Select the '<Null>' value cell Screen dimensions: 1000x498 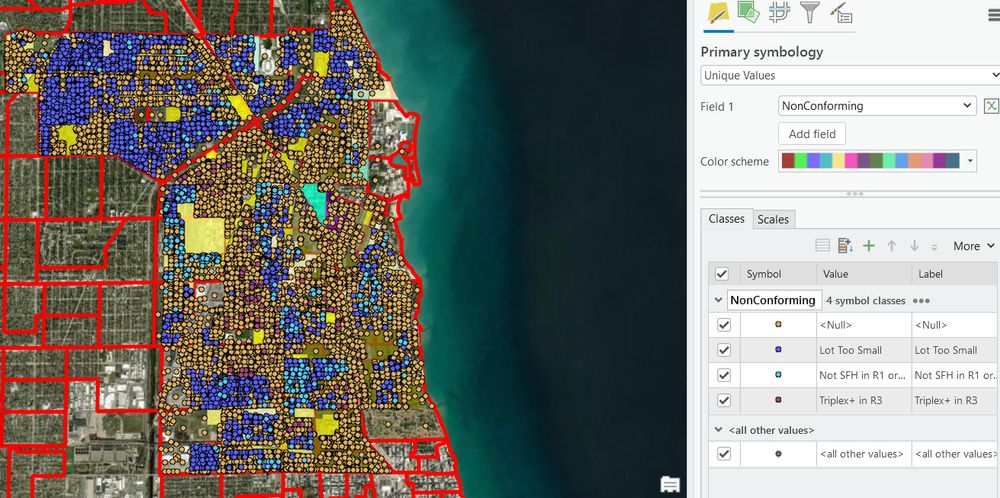[x=864, y=325]
